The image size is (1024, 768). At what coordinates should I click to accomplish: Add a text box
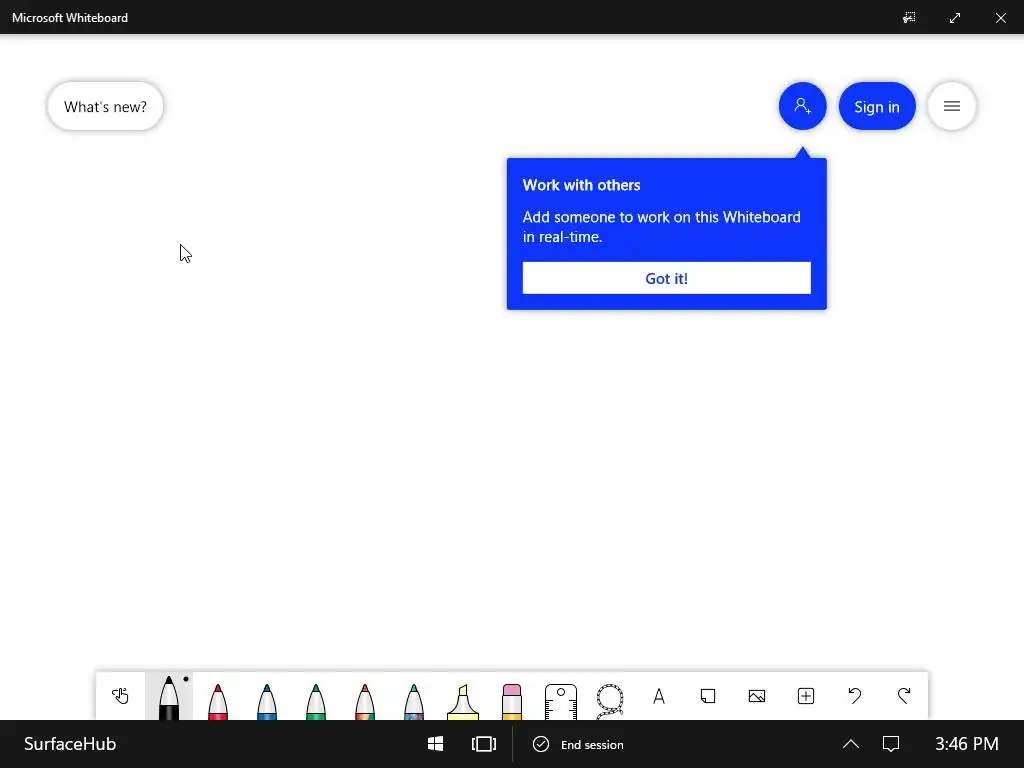tap(659, 696)
